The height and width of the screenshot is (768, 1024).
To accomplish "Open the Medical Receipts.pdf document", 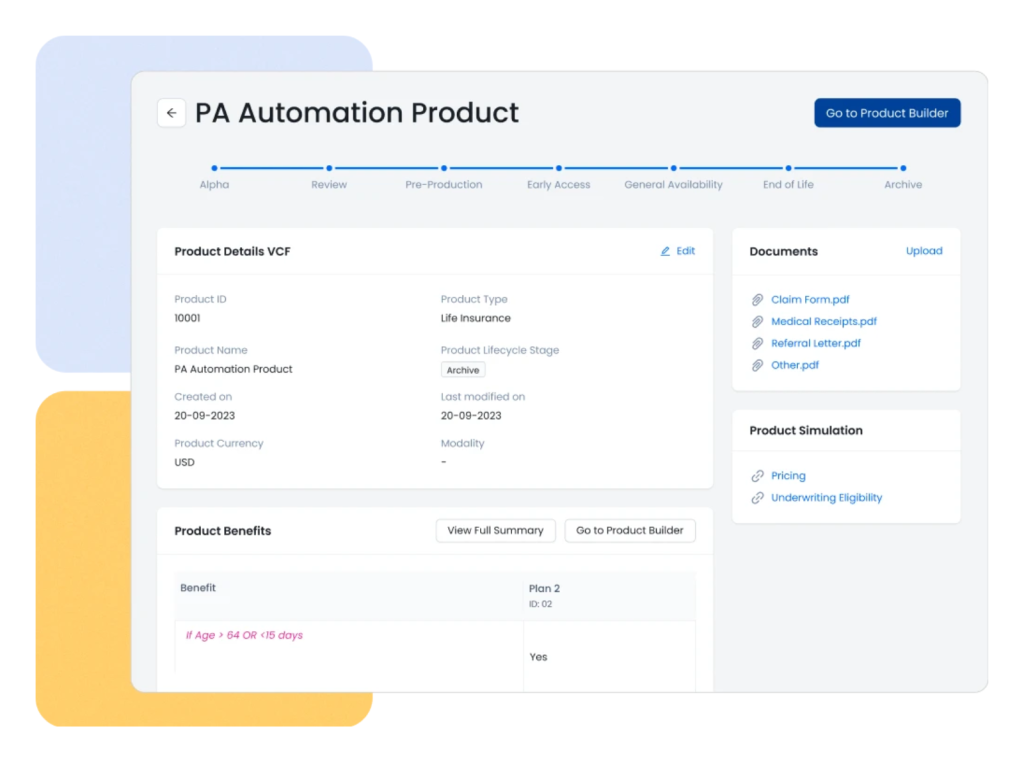I will click(824, 322).
